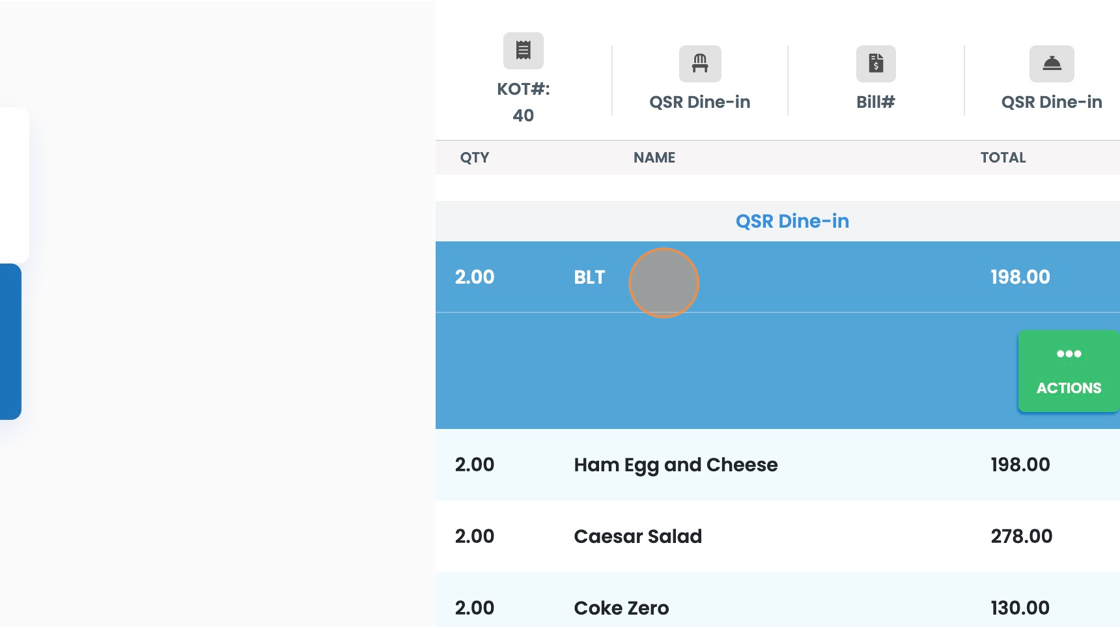Click the QTY column header
Viewport: 1120px width, 628px height.
(x=474, y=158)
